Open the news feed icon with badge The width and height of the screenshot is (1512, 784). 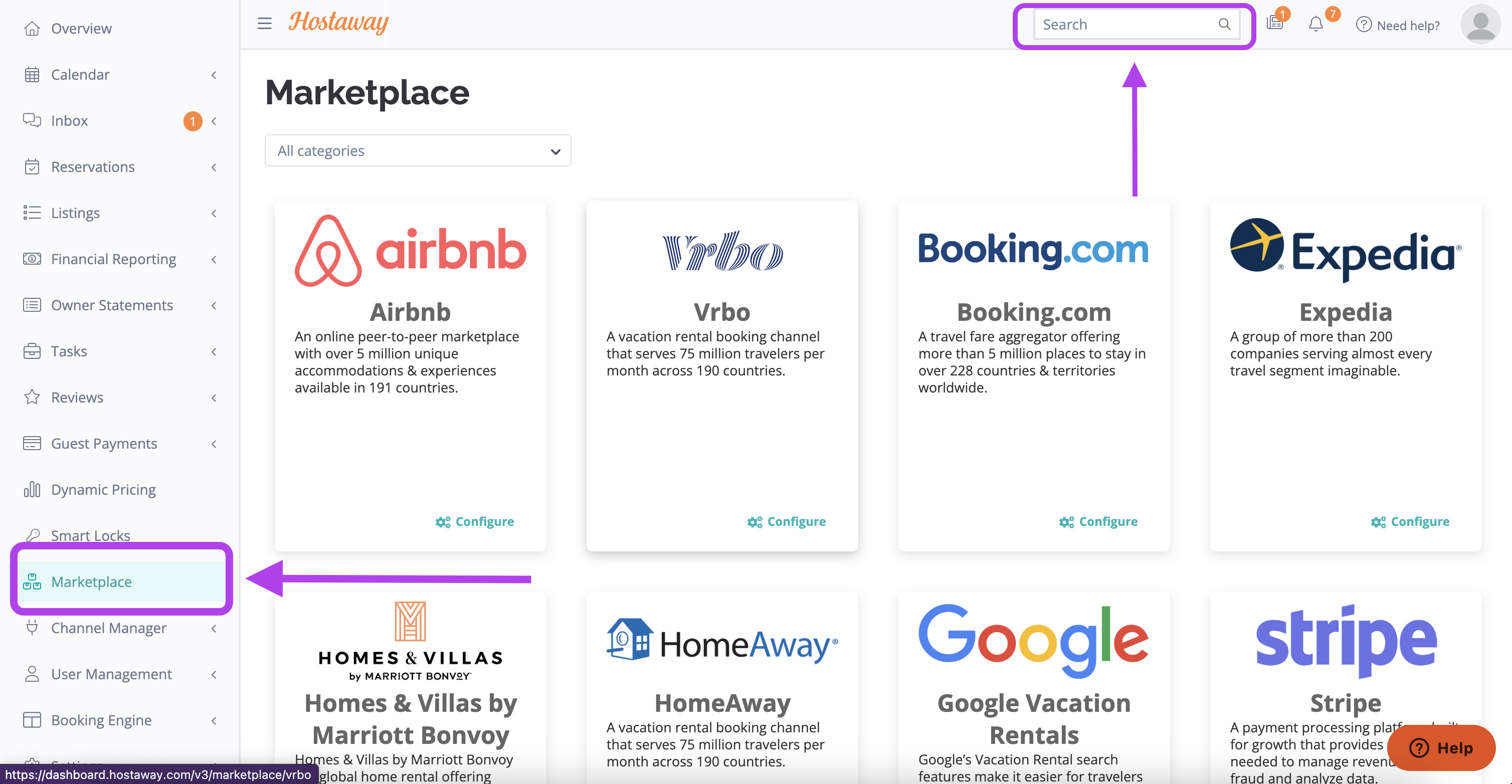click(x=1274, y=23)
